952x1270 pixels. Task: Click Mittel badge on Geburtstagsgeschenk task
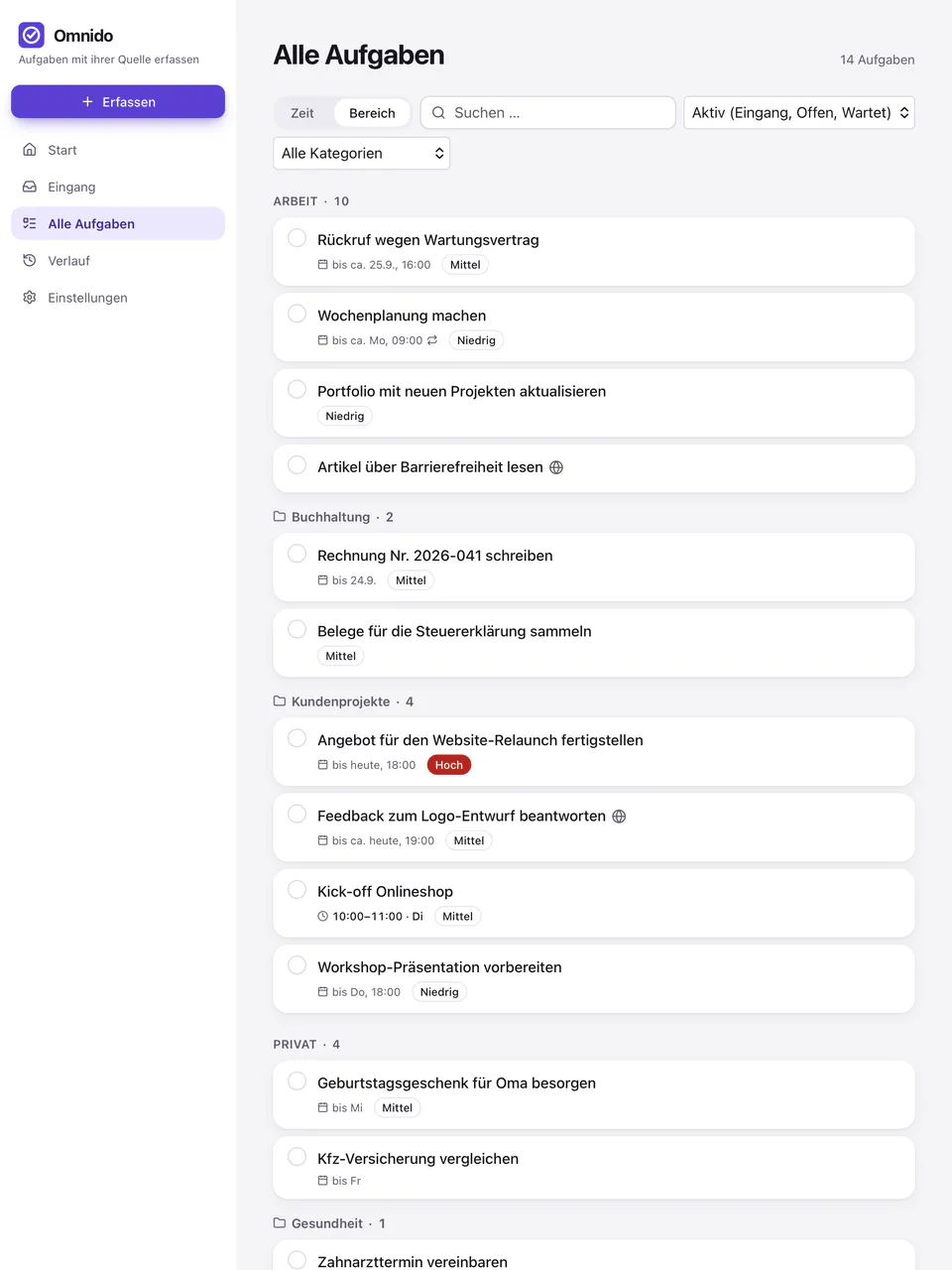[397, 1108]
